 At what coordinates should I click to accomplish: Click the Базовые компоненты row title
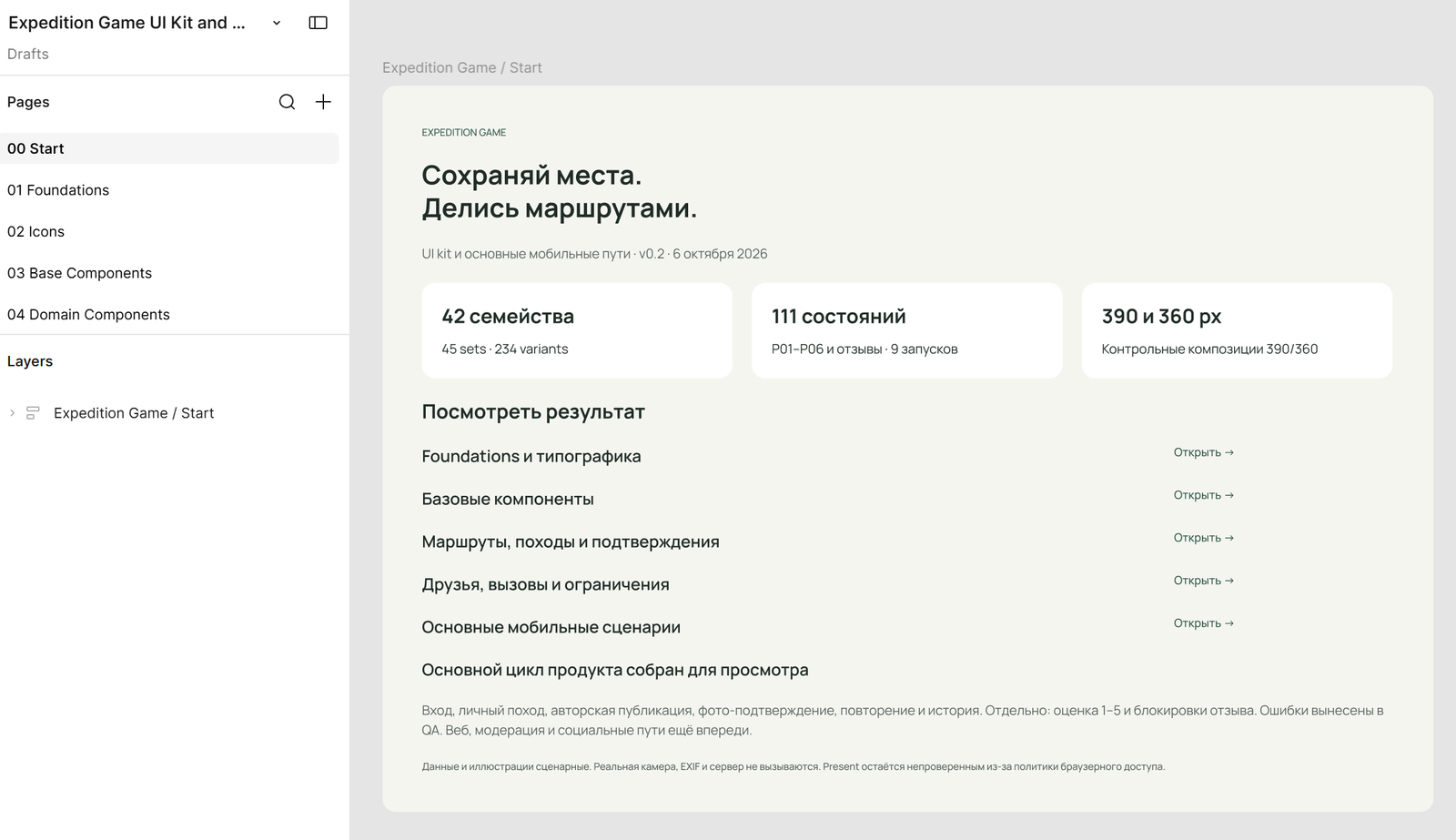tap(508, 499)
